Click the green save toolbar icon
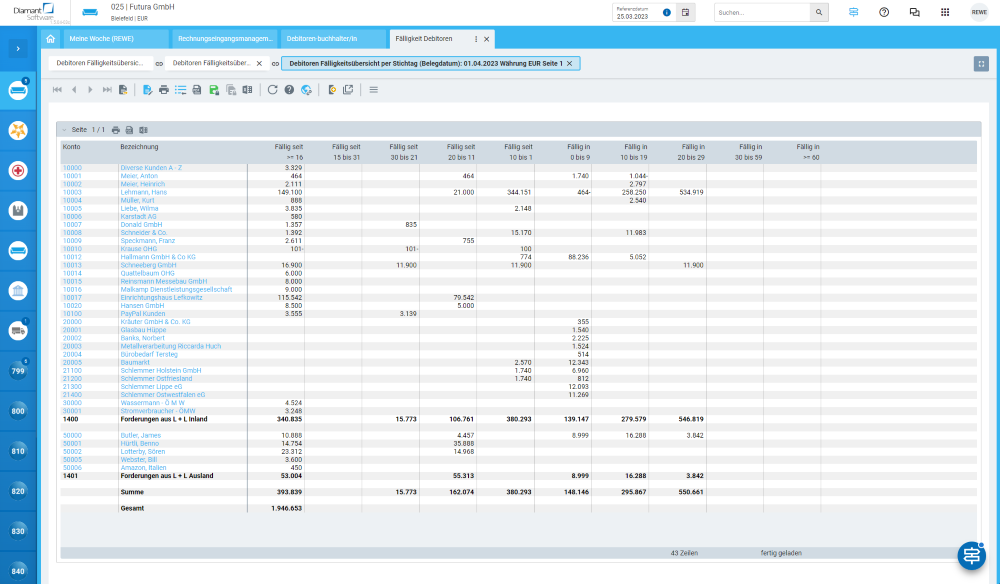This screenshot has width=1000, height=584. (214, 90)
